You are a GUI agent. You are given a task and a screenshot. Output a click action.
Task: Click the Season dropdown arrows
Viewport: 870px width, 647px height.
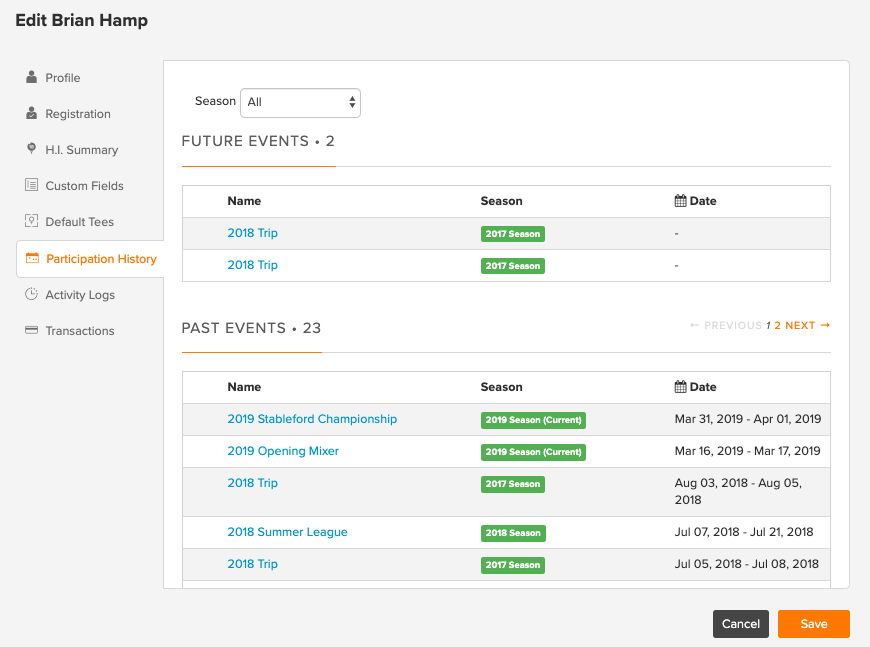click(x=352, y=102)
